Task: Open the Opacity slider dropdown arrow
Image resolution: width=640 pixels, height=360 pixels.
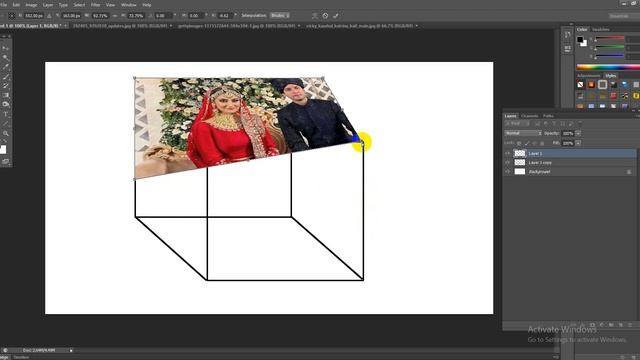Action: coord(578,133)
